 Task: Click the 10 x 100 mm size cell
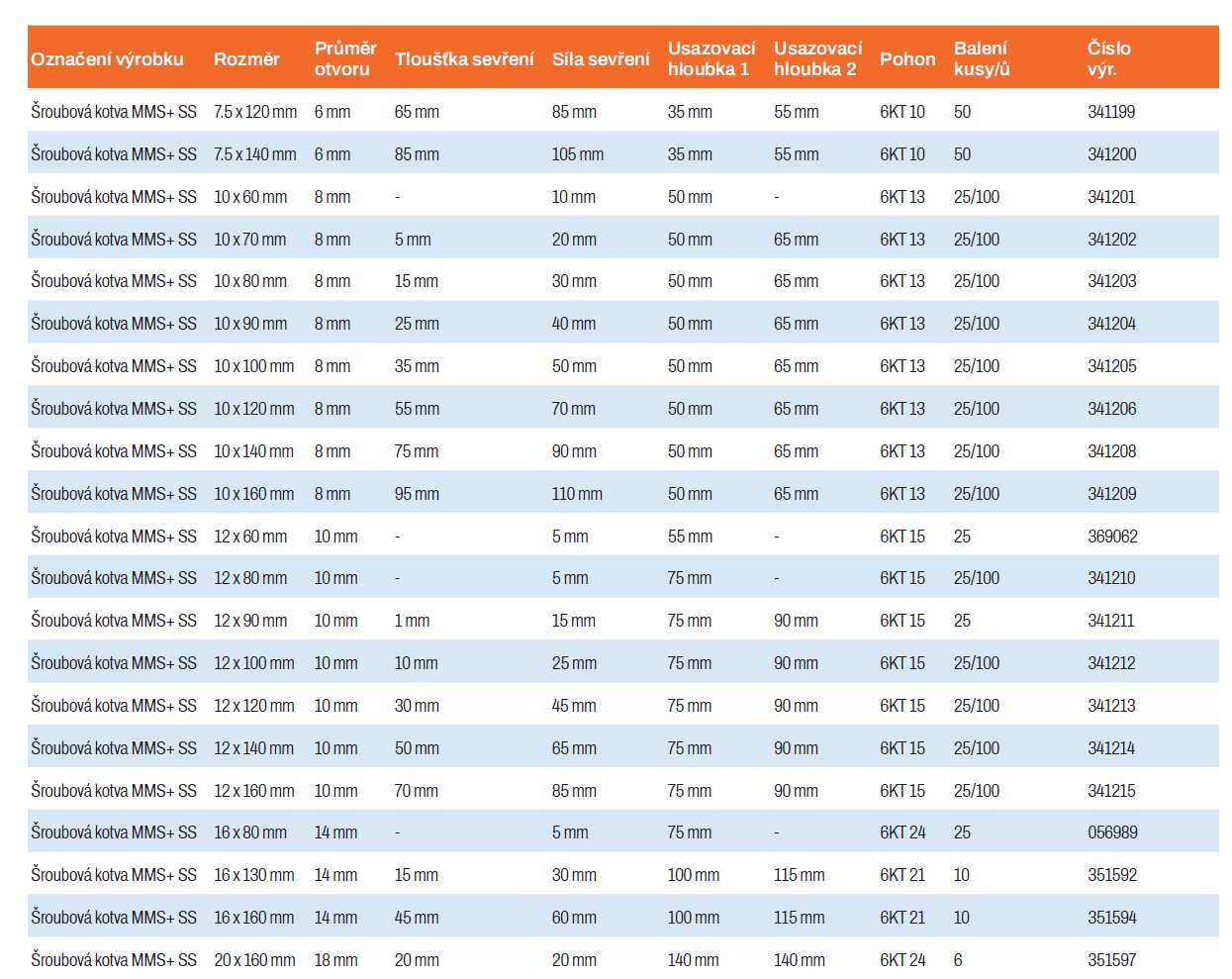tap(253, 366)
